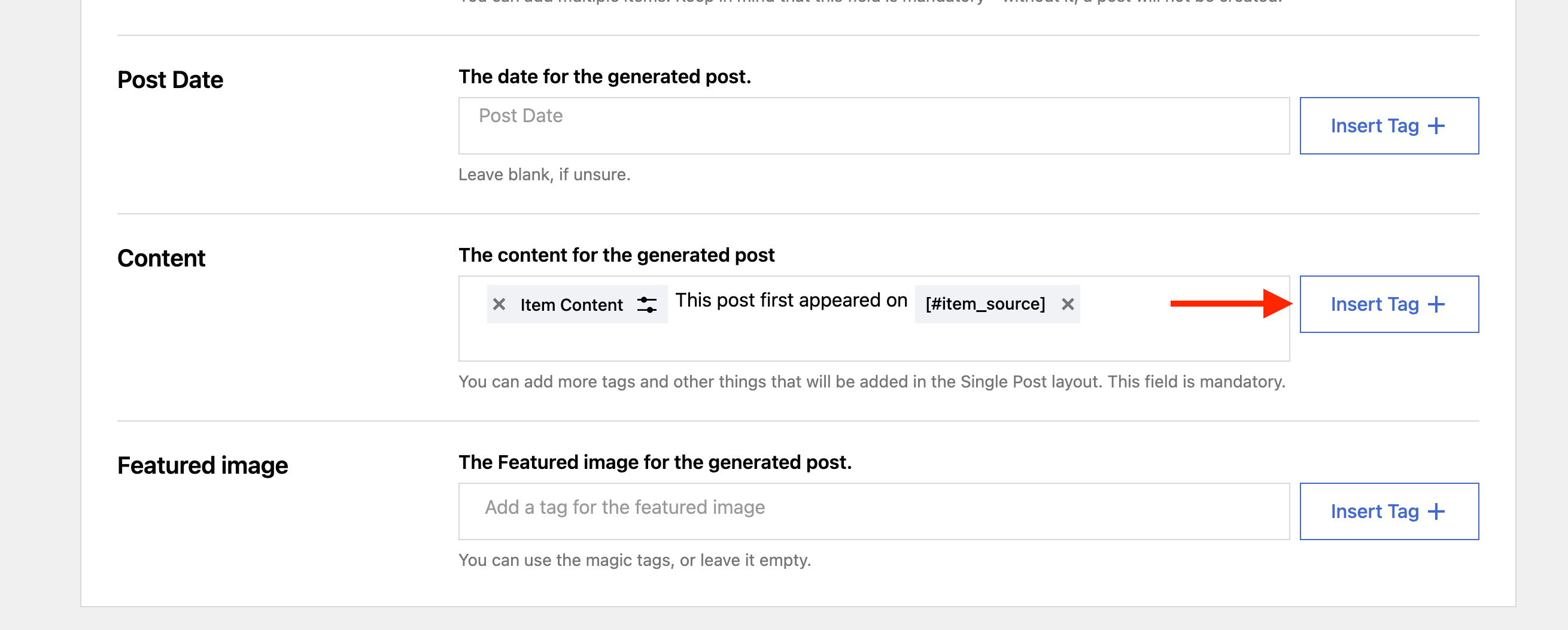Click the "Leave blank, if unsure." hint
Screen dimensions: 1568x630
pos(544,175)
